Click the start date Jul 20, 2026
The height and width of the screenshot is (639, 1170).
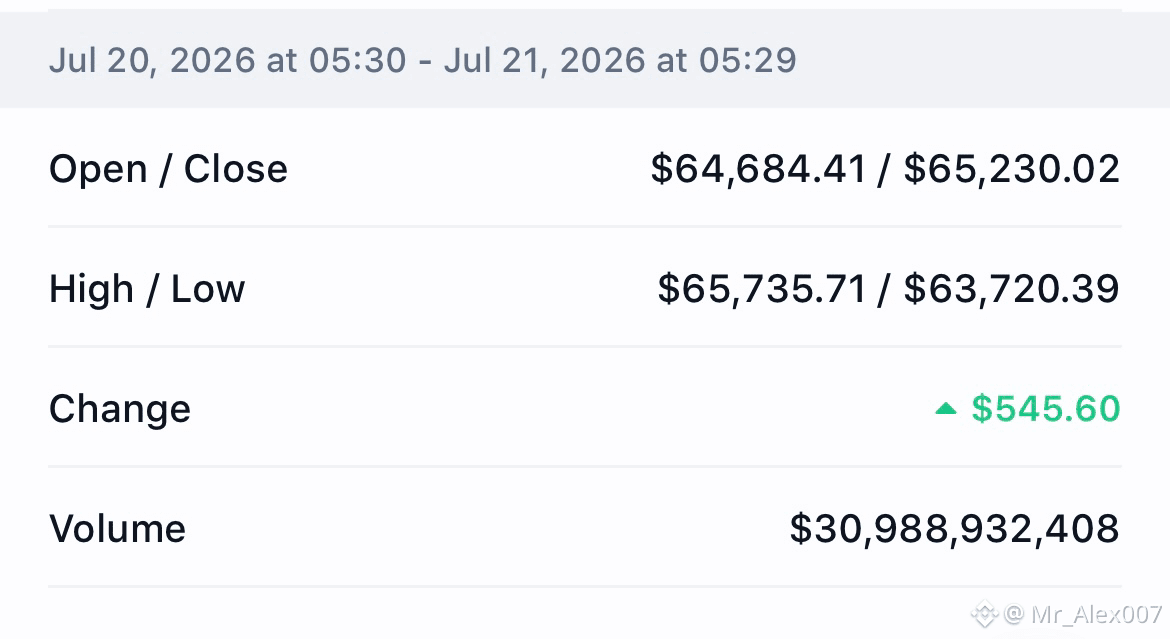pyautogui.click(x=152, y=60)
